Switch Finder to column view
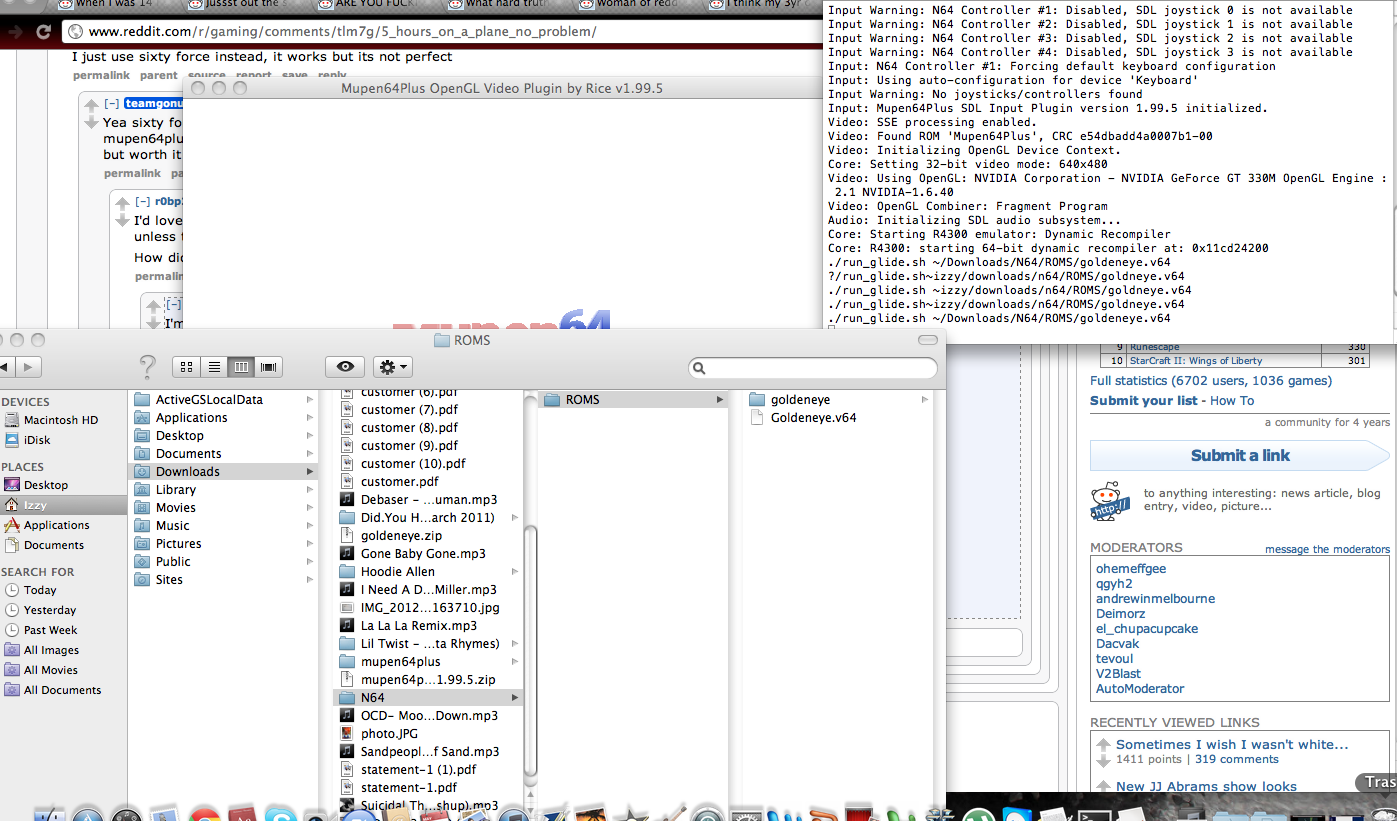Screen dimensions: 1397x821 (x=241, y=367)
